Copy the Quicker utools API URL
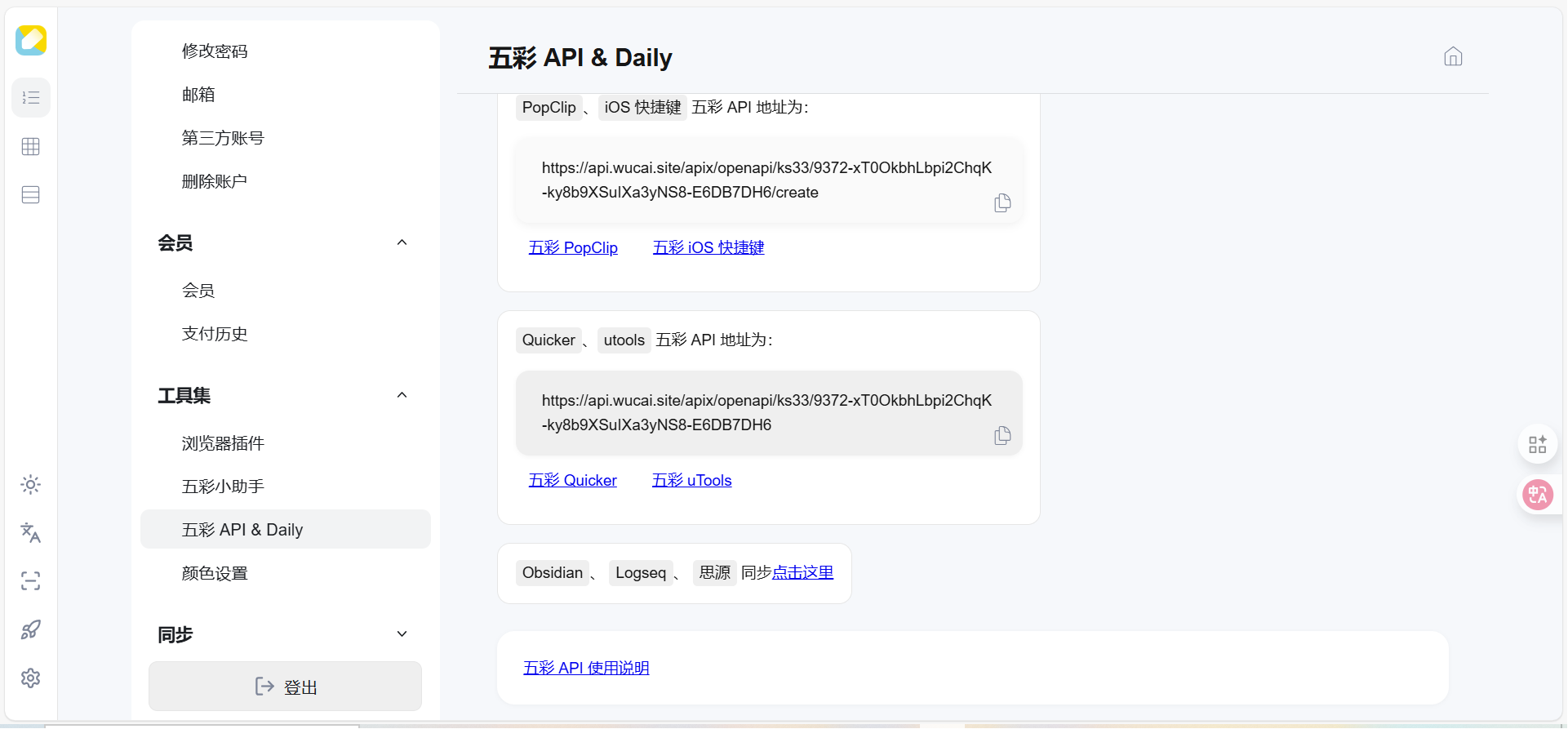The width and height of the screenshot is (1568, 729). (x=1002, y=436)
